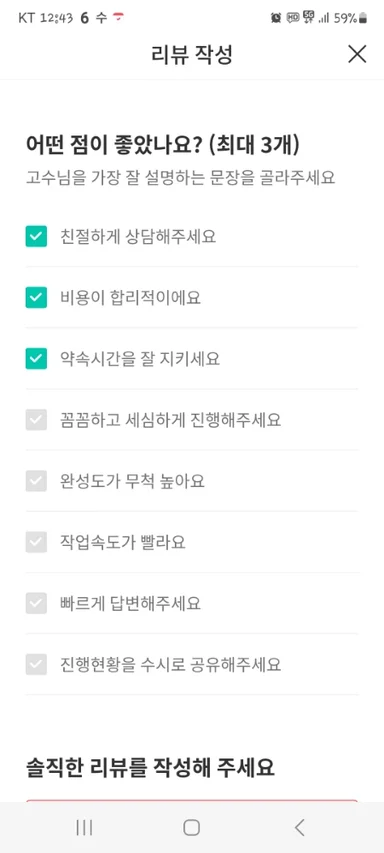The image size is (384, 853).
Task: Uncheck 비용이 합리적이에요 checkbox
Action: click(x=36, y=298)
